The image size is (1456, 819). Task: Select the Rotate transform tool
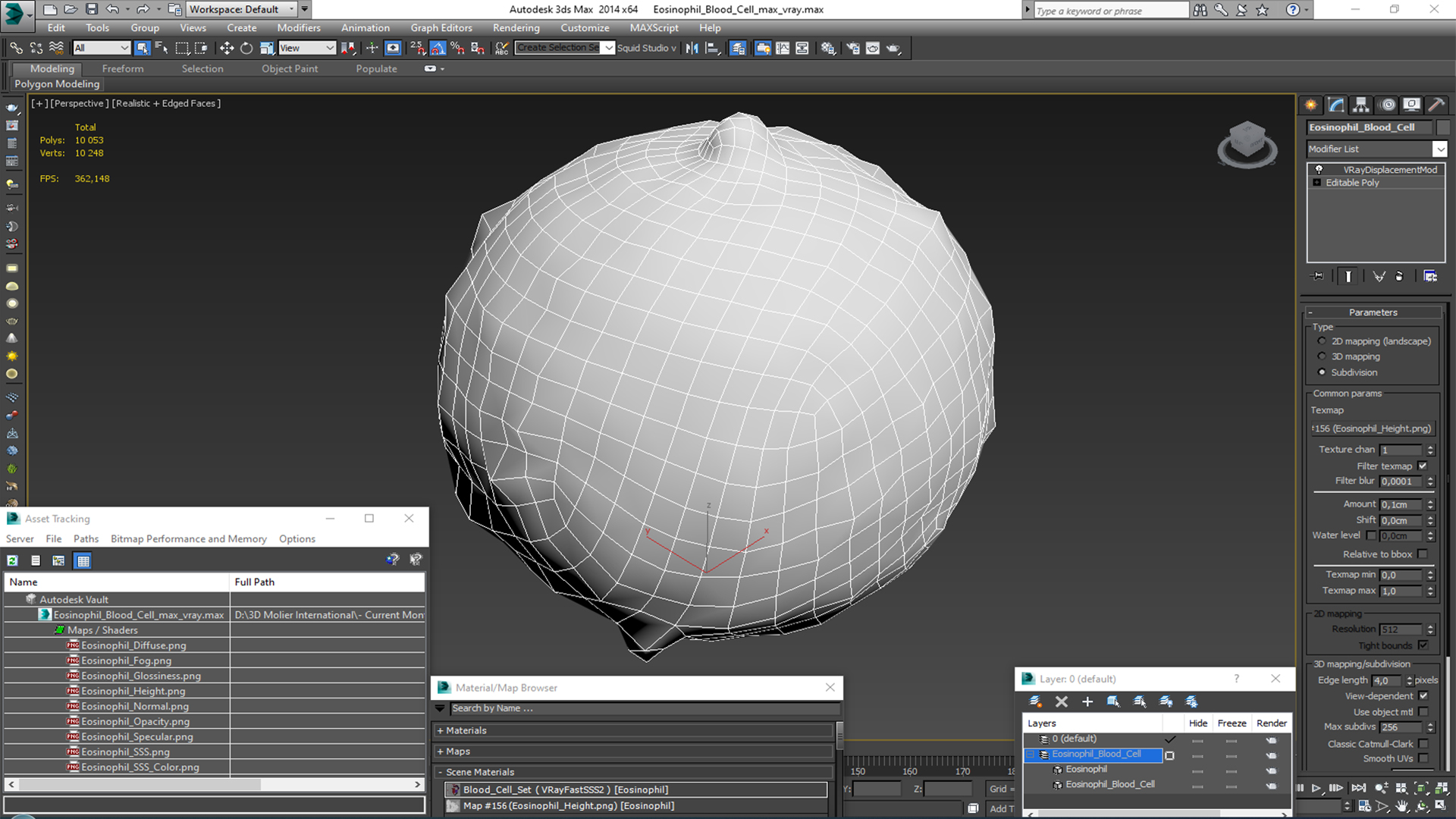click(246, 48)
